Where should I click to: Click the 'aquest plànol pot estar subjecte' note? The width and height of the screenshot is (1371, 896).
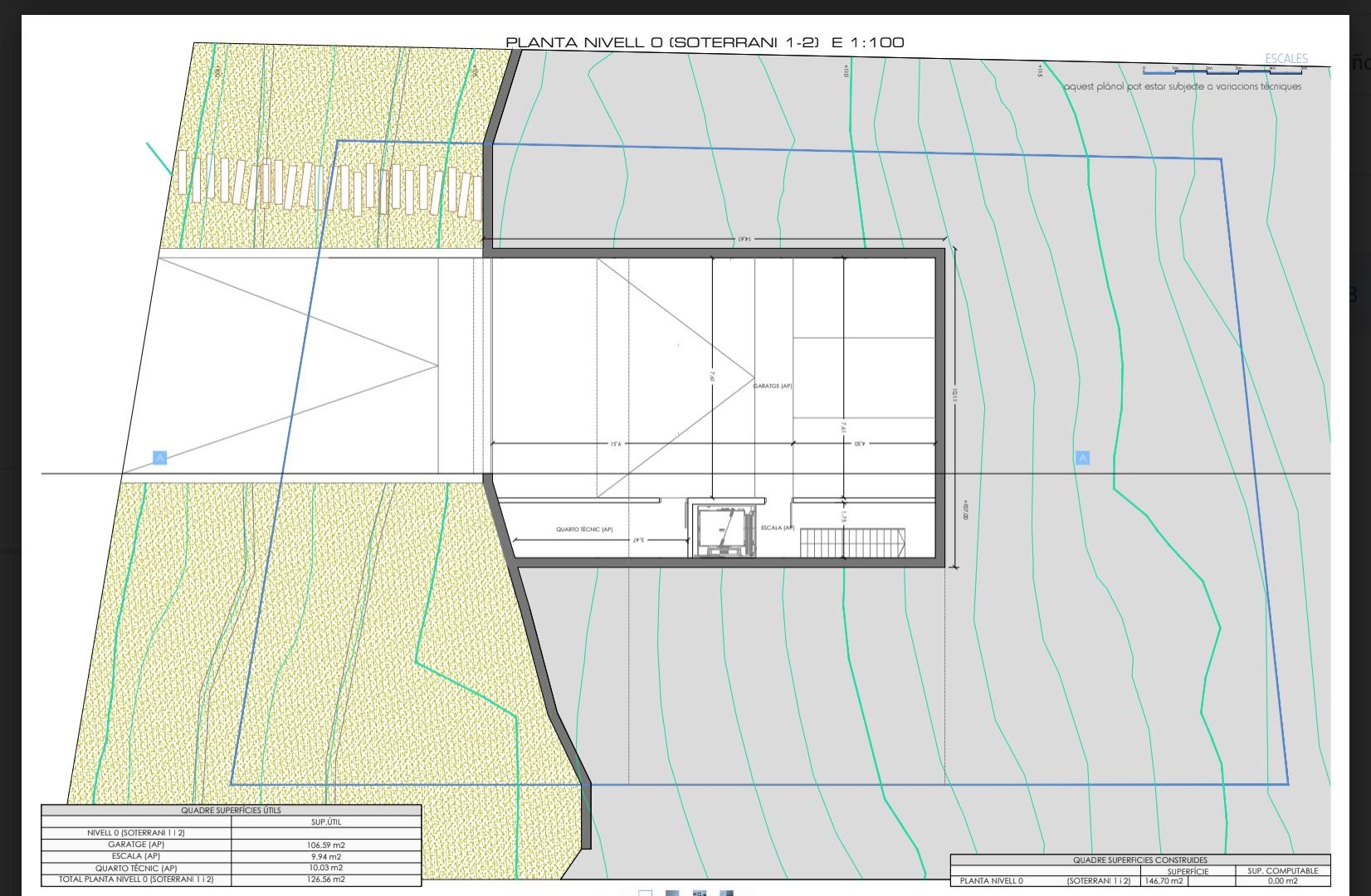pyautogui.click(x=1183, y=86)
